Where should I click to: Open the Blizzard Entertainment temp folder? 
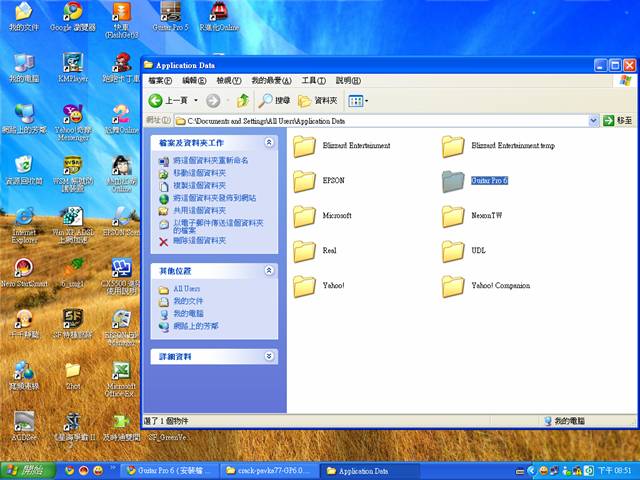tap(498, 146)
